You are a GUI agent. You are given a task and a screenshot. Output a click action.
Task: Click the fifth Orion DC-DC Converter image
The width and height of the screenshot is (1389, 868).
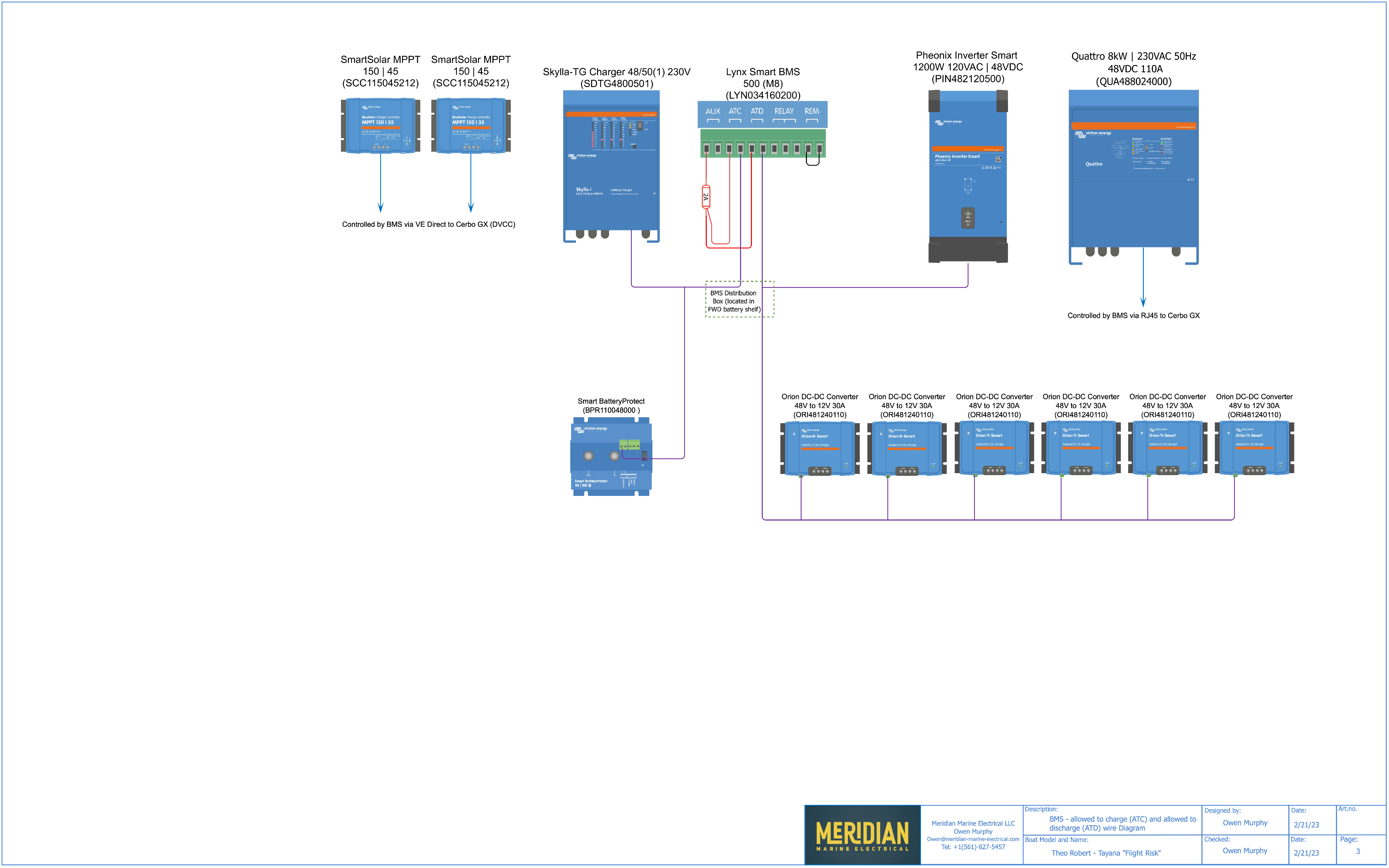point(1167,448)
